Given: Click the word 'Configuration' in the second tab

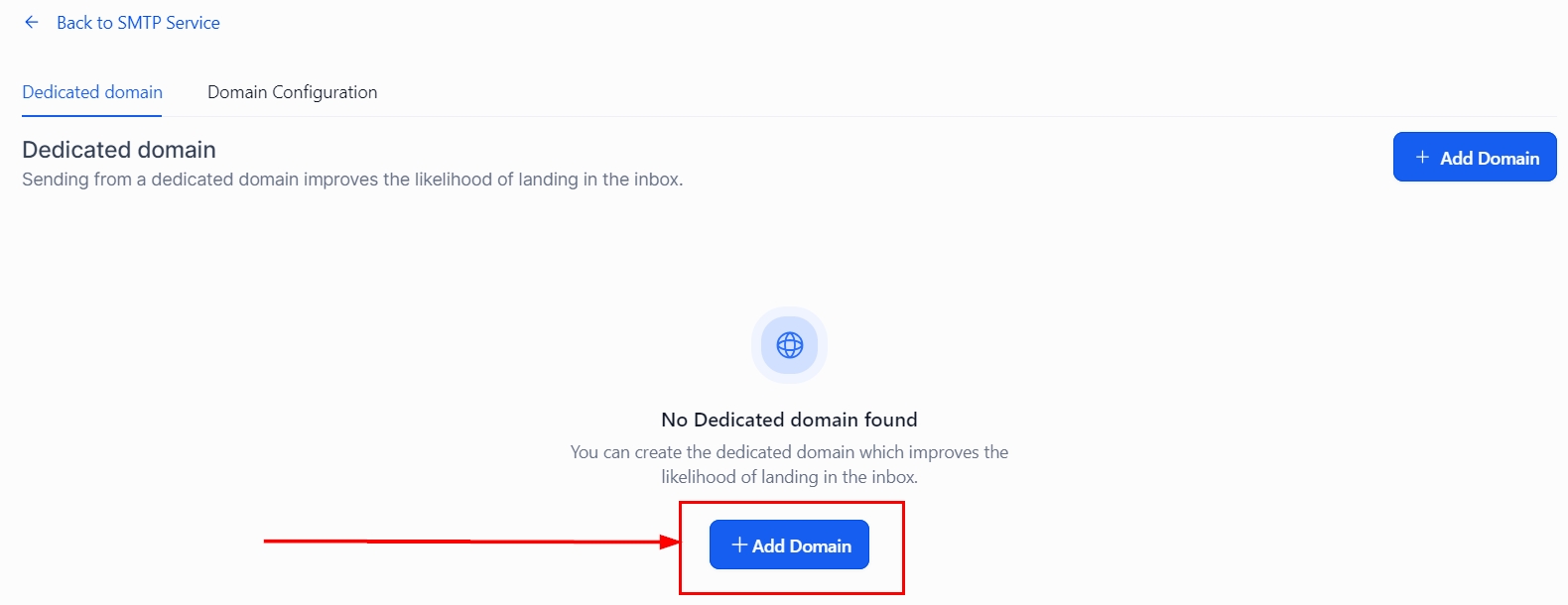Looking at the screenshot, I should coord(325,92).
